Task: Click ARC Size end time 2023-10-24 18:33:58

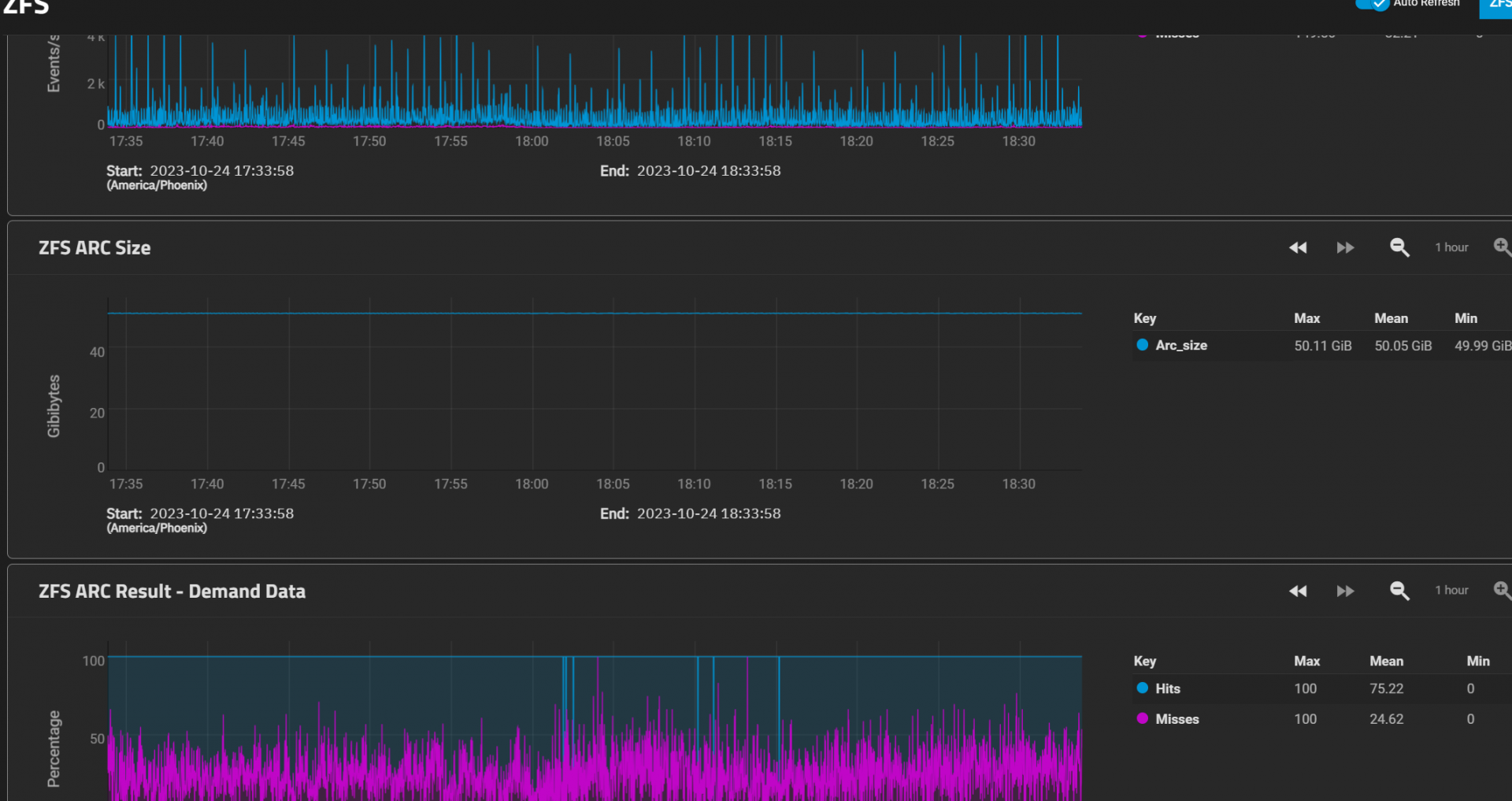Action: pos(709,514)
